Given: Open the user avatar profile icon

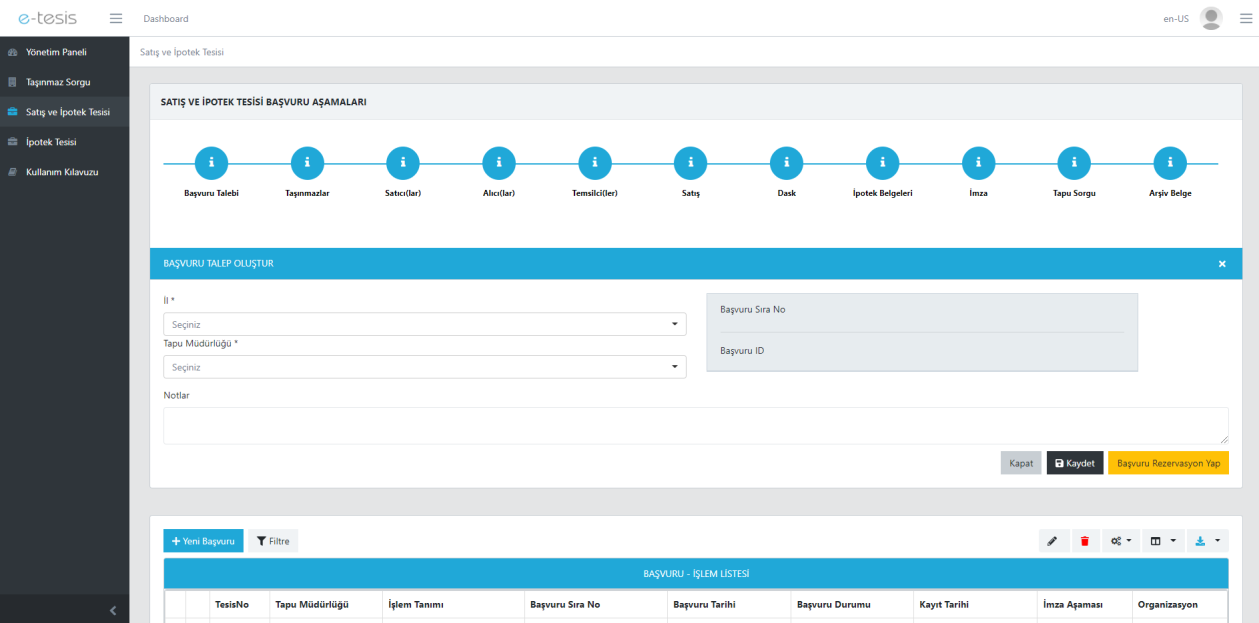Looking at the screenshot, I should pyautogui.click(x=1211, y=19).
